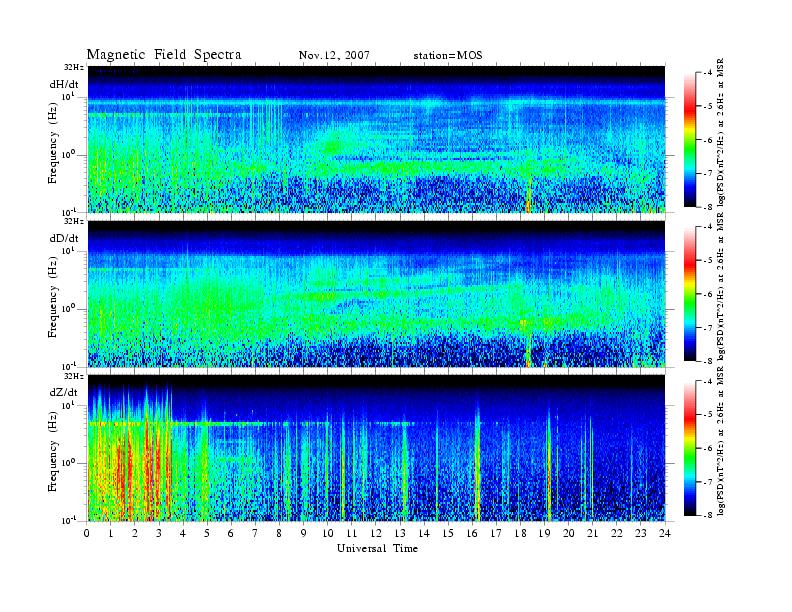Click the 32Hz label above the dH/dt panel
This screenshot has height=612, width=792.
74,67
